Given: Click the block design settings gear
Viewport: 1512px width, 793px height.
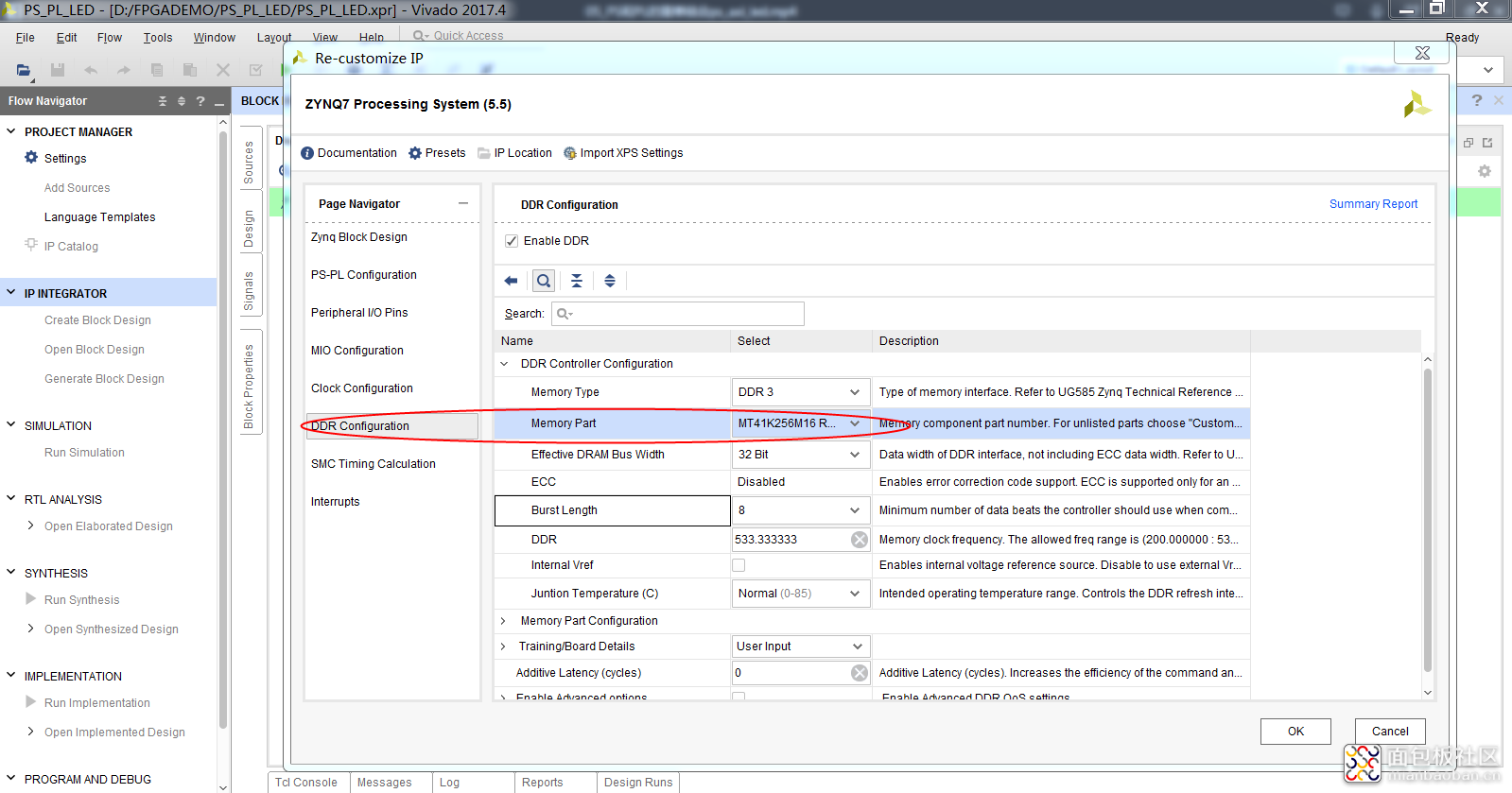Looking at the screenshot, I should point(1485,171).
